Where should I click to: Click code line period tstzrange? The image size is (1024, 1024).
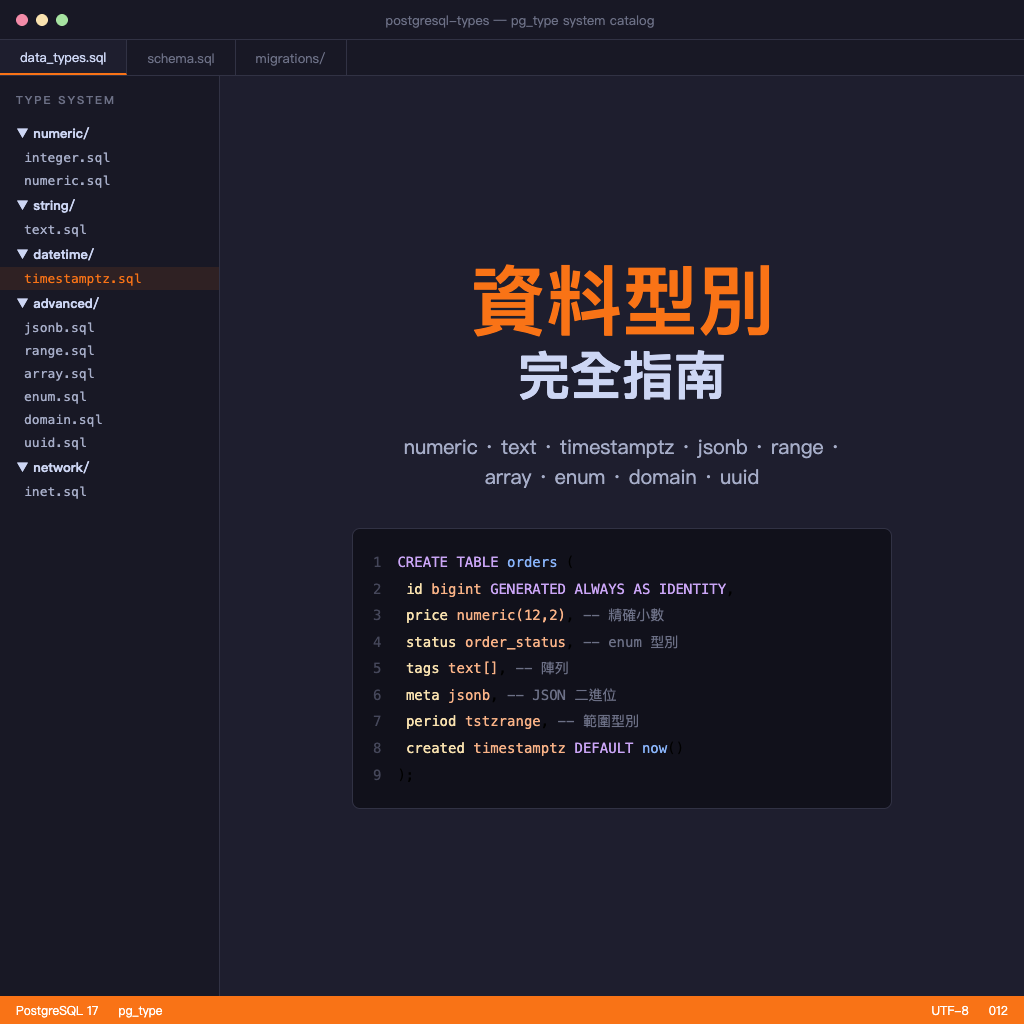[x=522, y=721]
